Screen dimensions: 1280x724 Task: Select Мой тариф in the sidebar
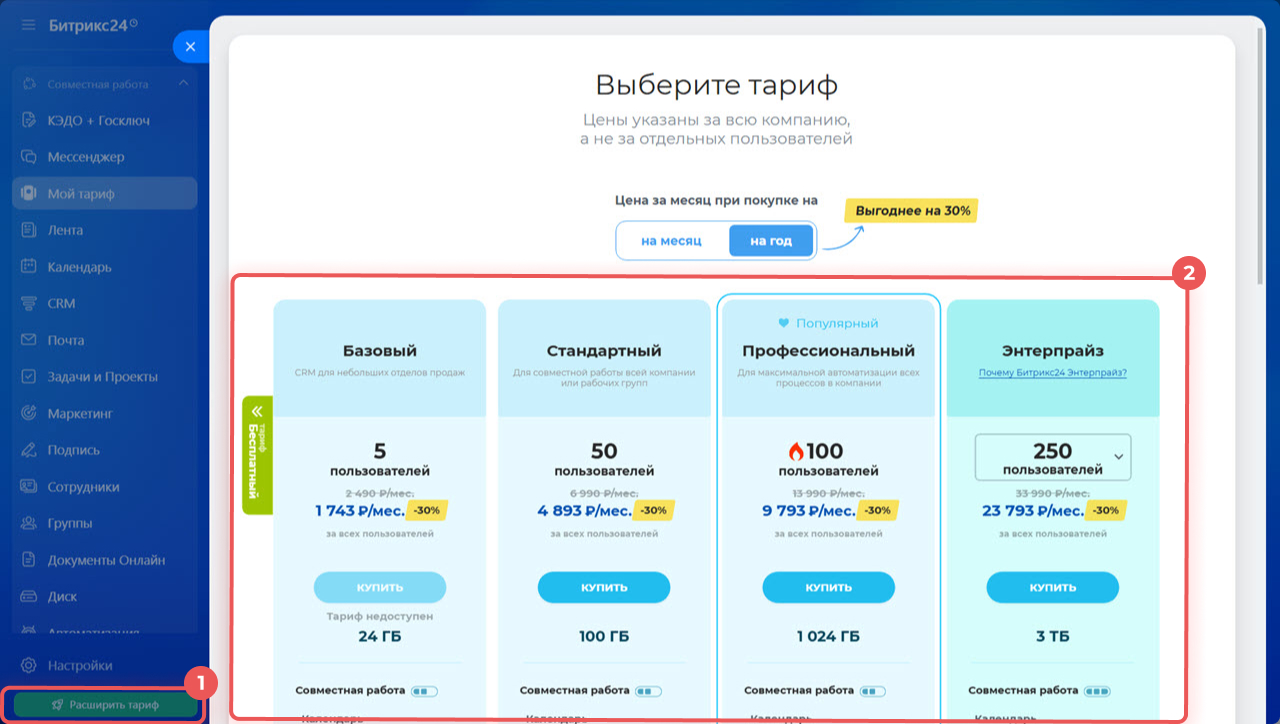pos(105,194)
